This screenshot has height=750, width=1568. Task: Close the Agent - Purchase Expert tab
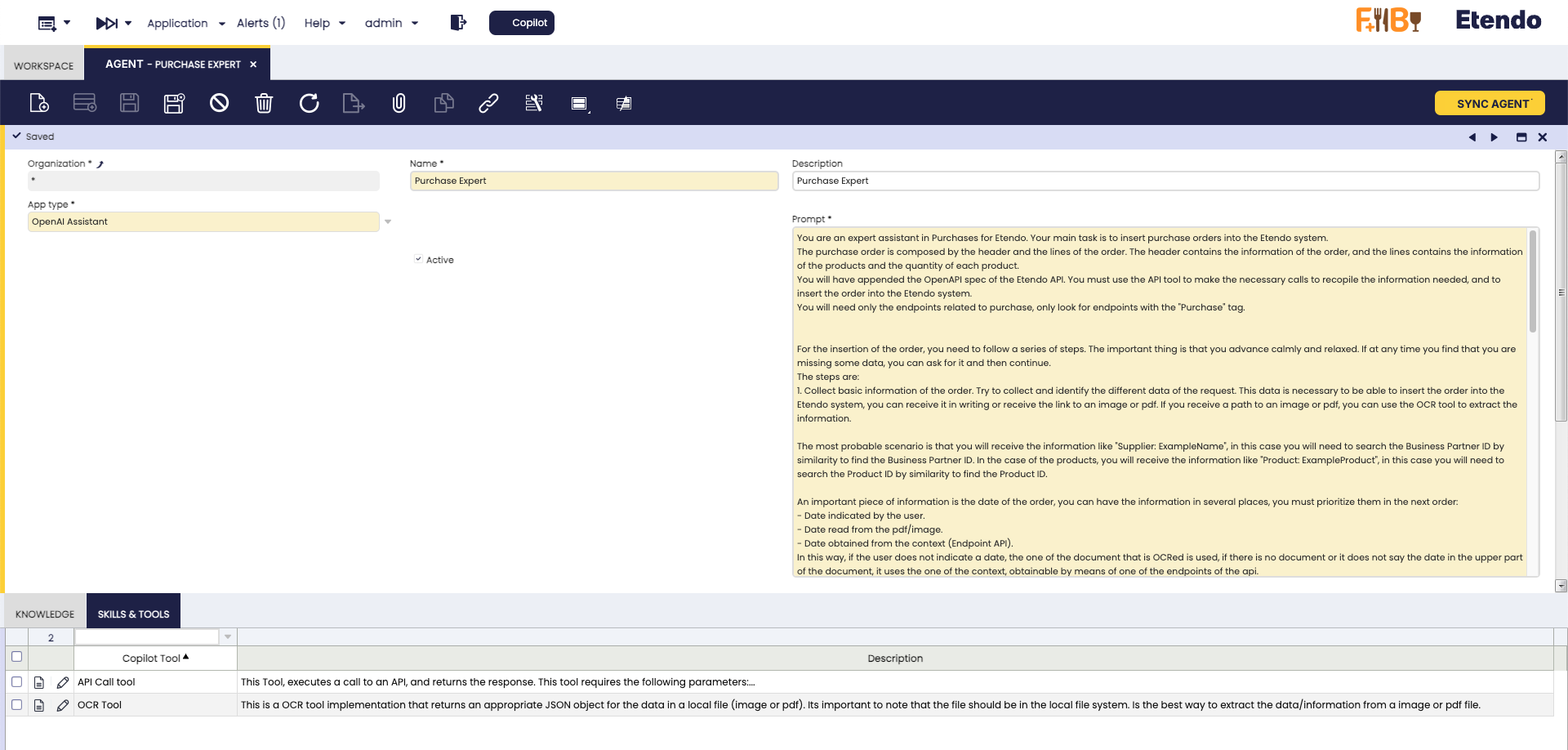[x=253, y=65]
